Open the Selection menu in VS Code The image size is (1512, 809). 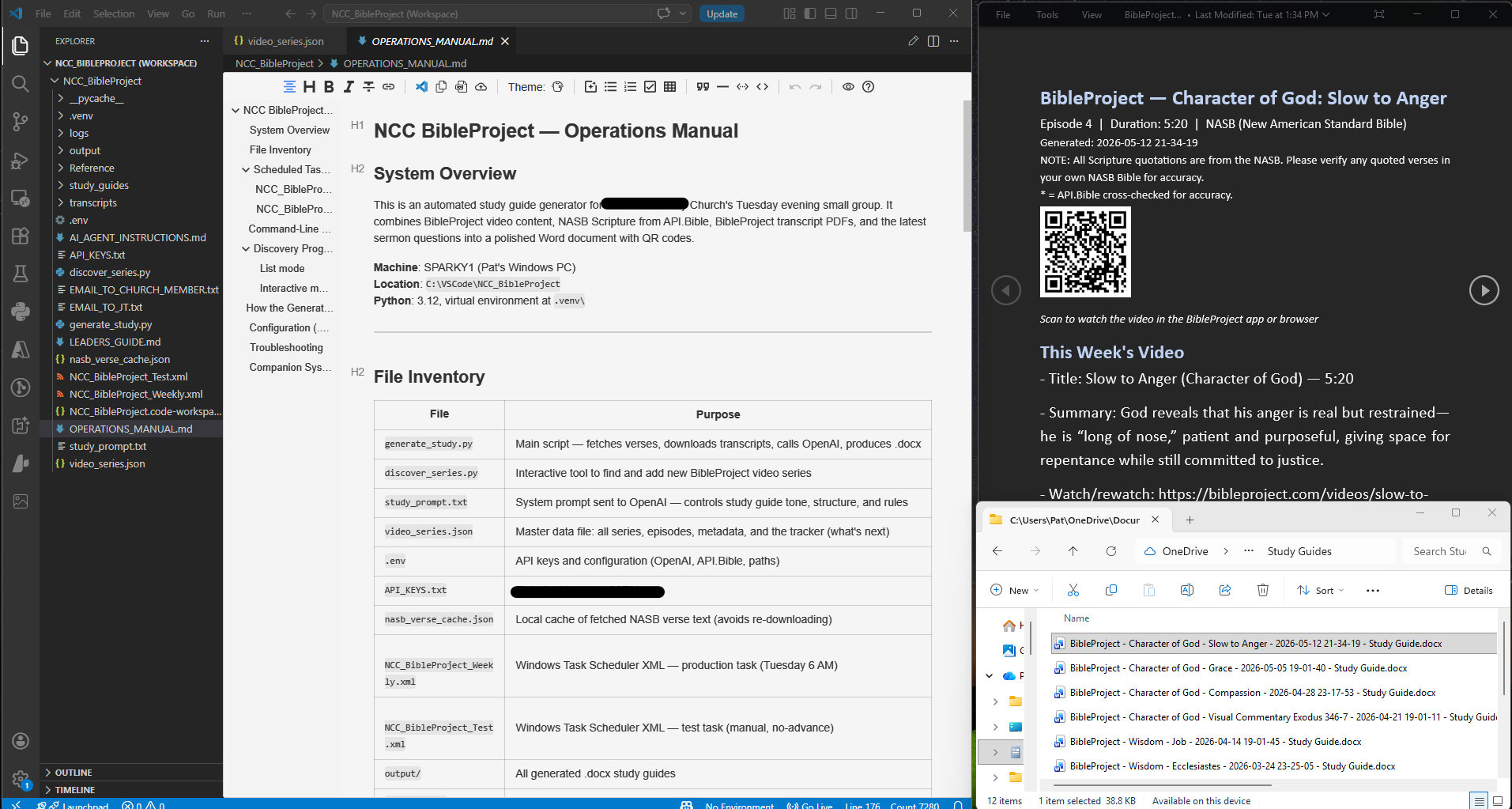pyautogui.click(x=114, y=13)
